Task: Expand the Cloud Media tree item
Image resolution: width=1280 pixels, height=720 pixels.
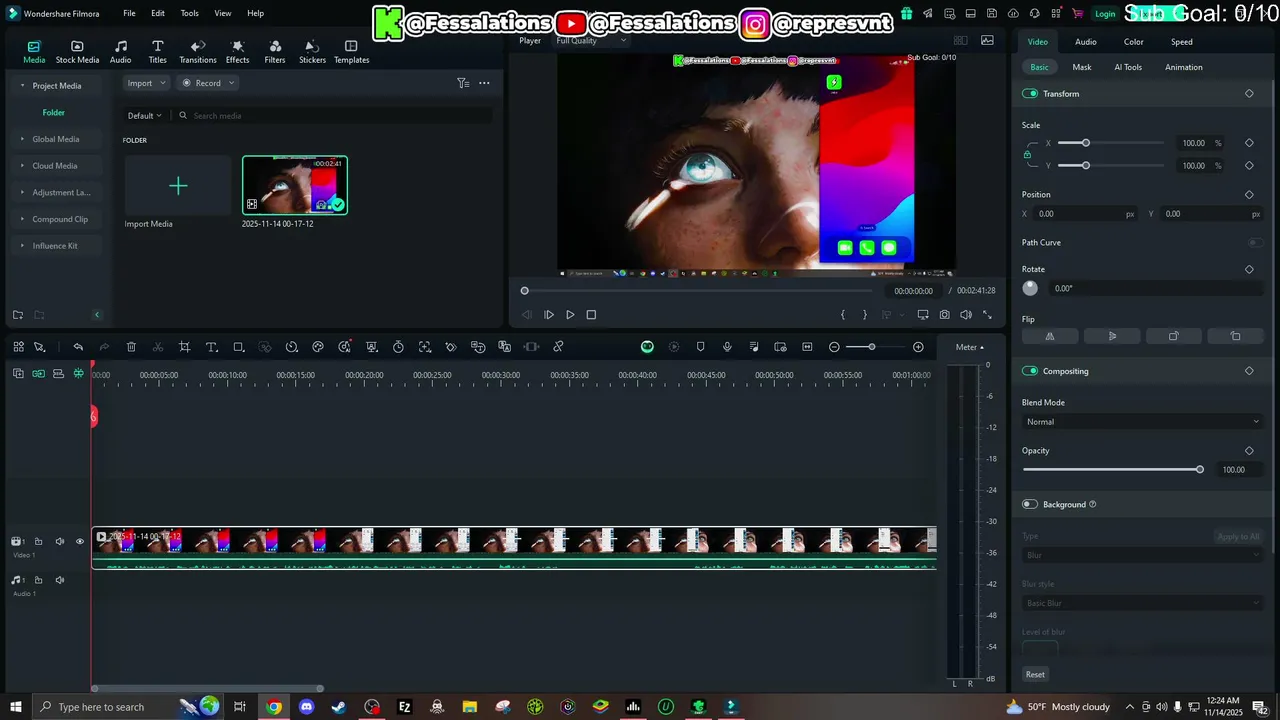Action: coord(54,166)
